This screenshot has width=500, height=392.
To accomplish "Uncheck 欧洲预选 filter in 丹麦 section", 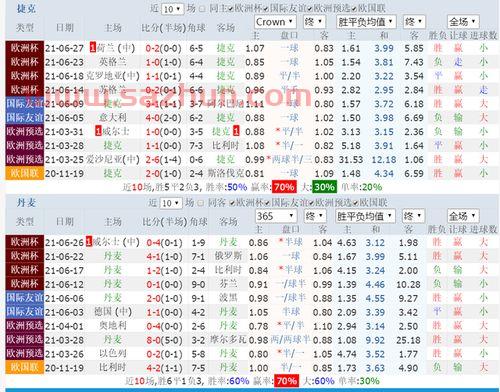I will (x=311, y=203).
